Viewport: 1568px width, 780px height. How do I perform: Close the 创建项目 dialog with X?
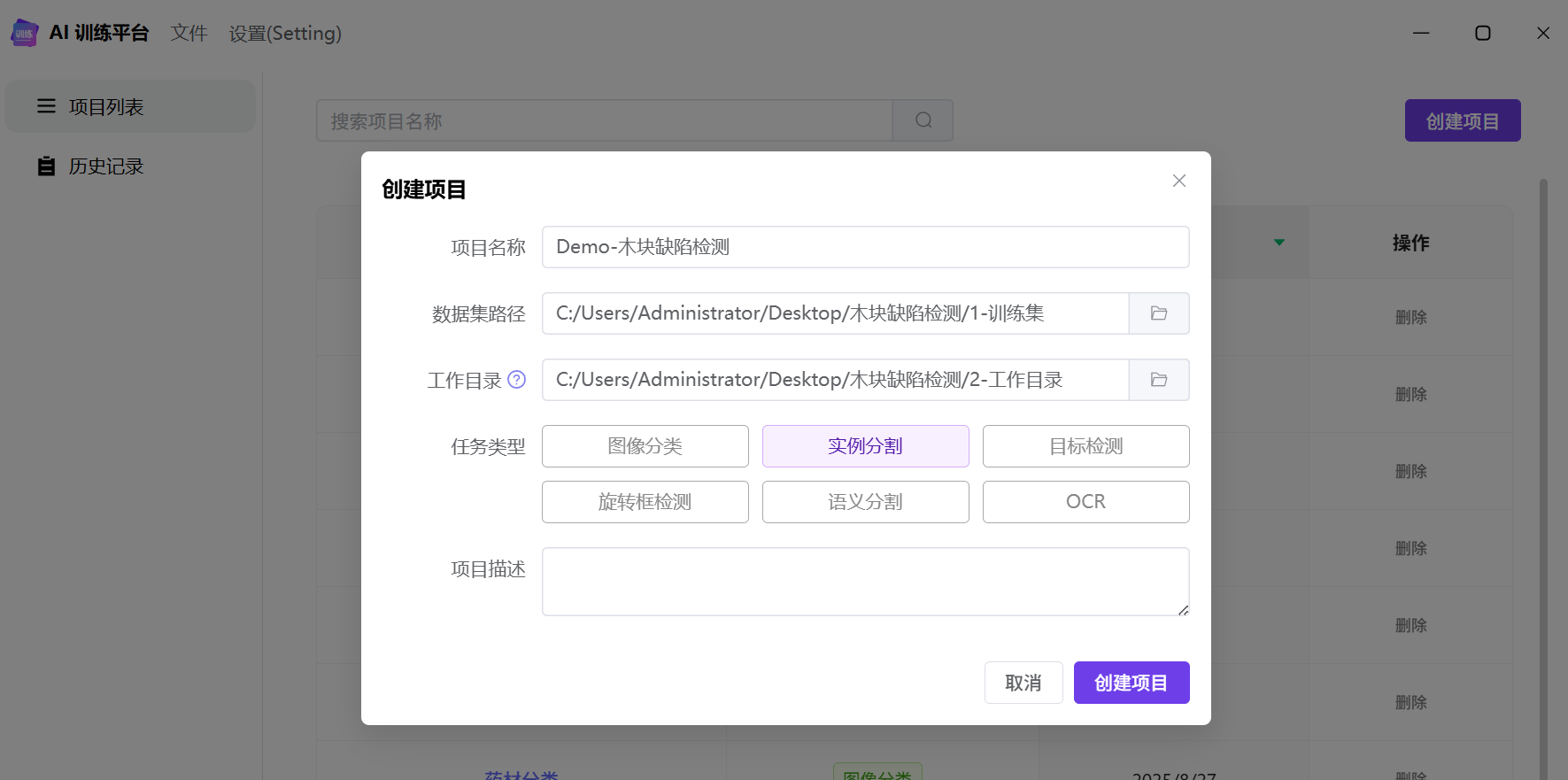pyautogui.click(x=1178, y=181)
